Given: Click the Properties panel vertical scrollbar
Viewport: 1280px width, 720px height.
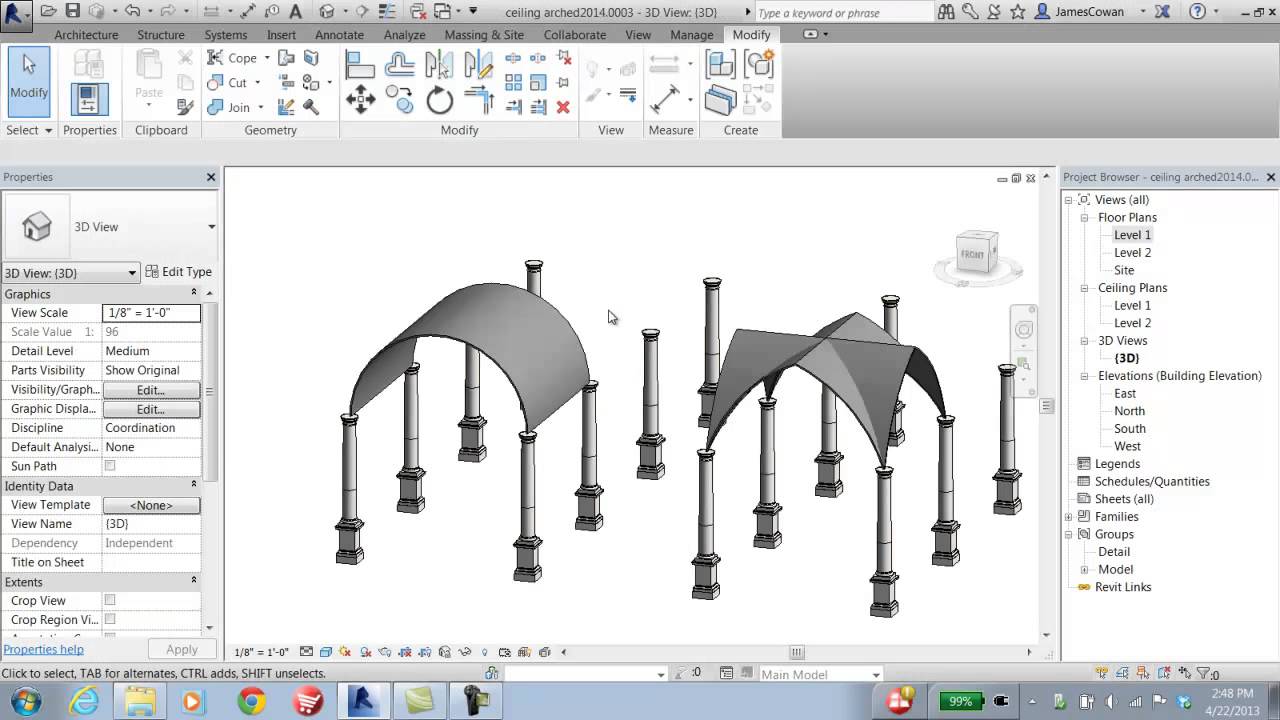Looking at the screenshot, I should click(x=209, y=390).
